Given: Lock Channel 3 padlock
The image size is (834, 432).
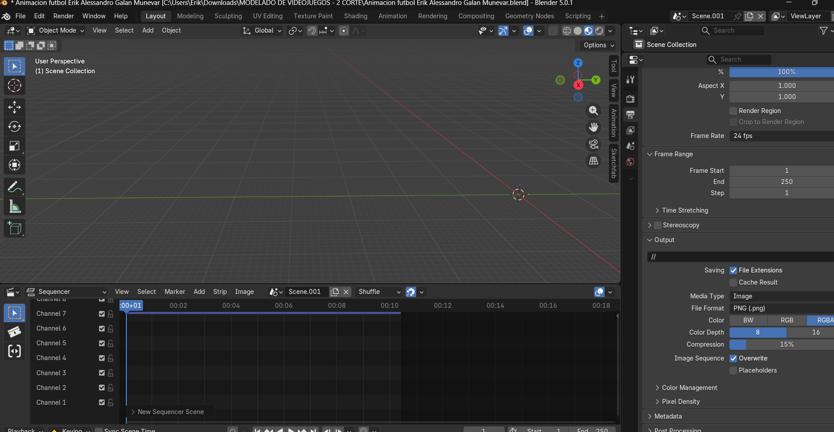Looking at the screenshot, I should 111,373.
